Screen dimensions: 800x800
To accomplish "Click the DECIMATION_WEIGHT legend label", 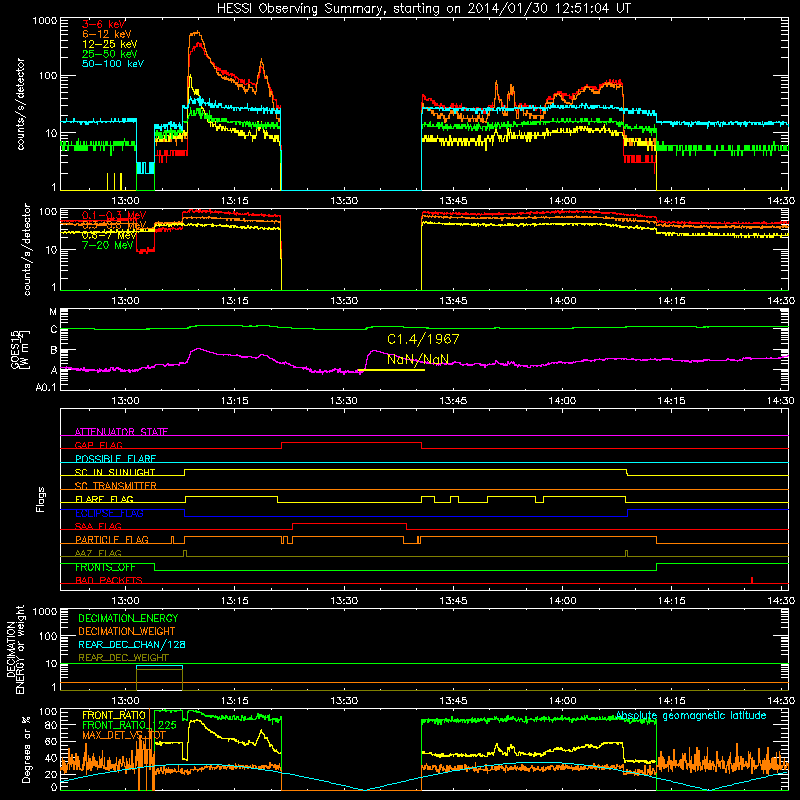I will click(127, 631).
